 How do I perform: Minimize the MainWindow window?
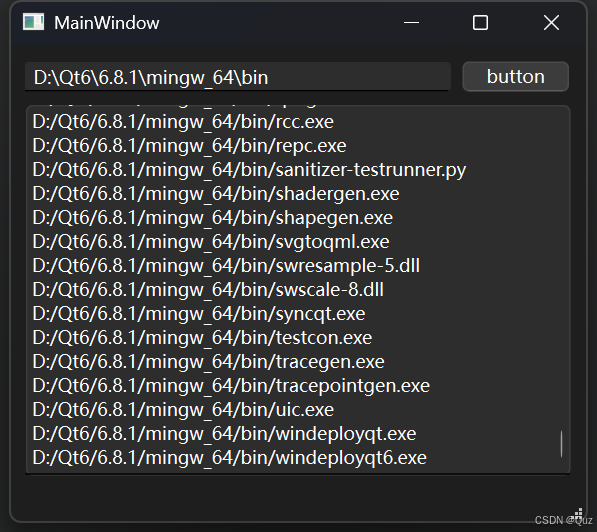coord(411,23)
